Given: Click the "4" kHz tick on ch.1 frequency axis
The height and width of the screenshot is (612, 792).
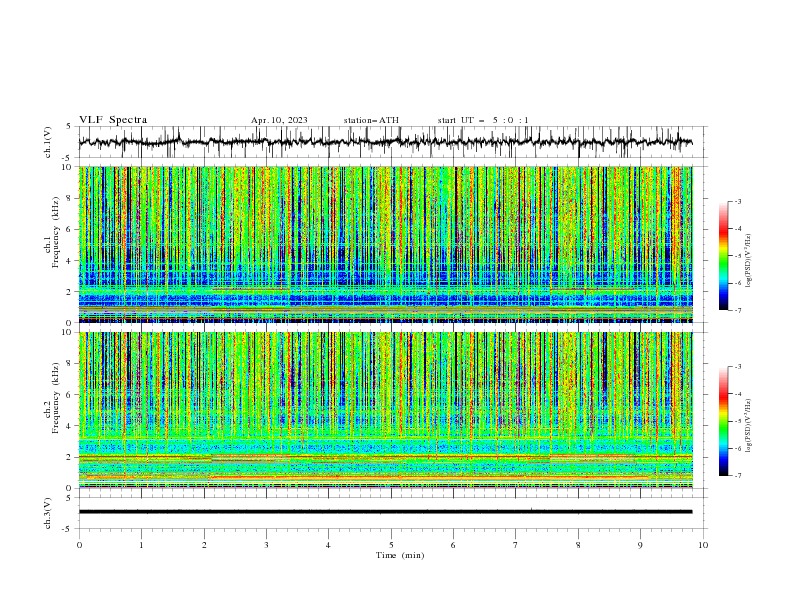Looking at the screenshot, I should pyautogui.click(x=70, y=261).
